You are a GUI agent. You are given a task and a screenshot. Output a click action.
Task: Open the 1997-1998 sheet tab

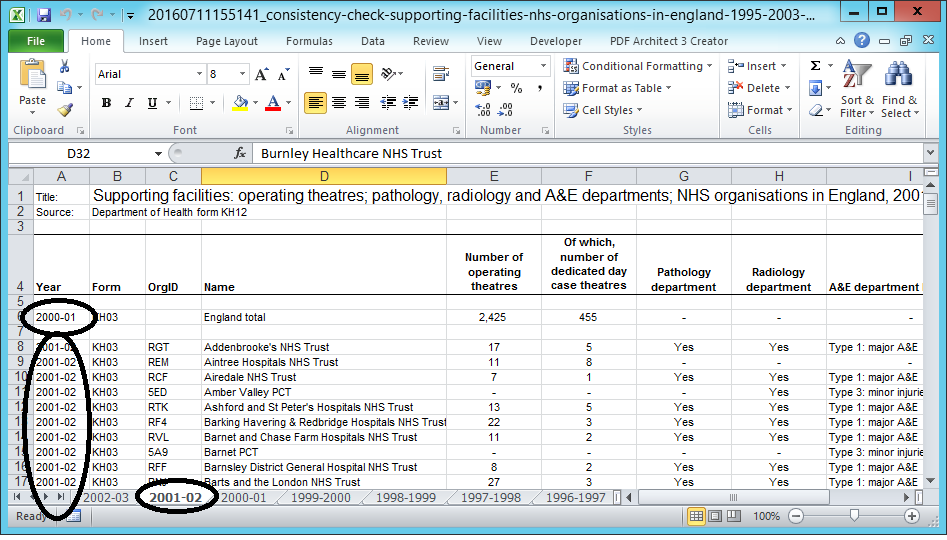[490, 498]
